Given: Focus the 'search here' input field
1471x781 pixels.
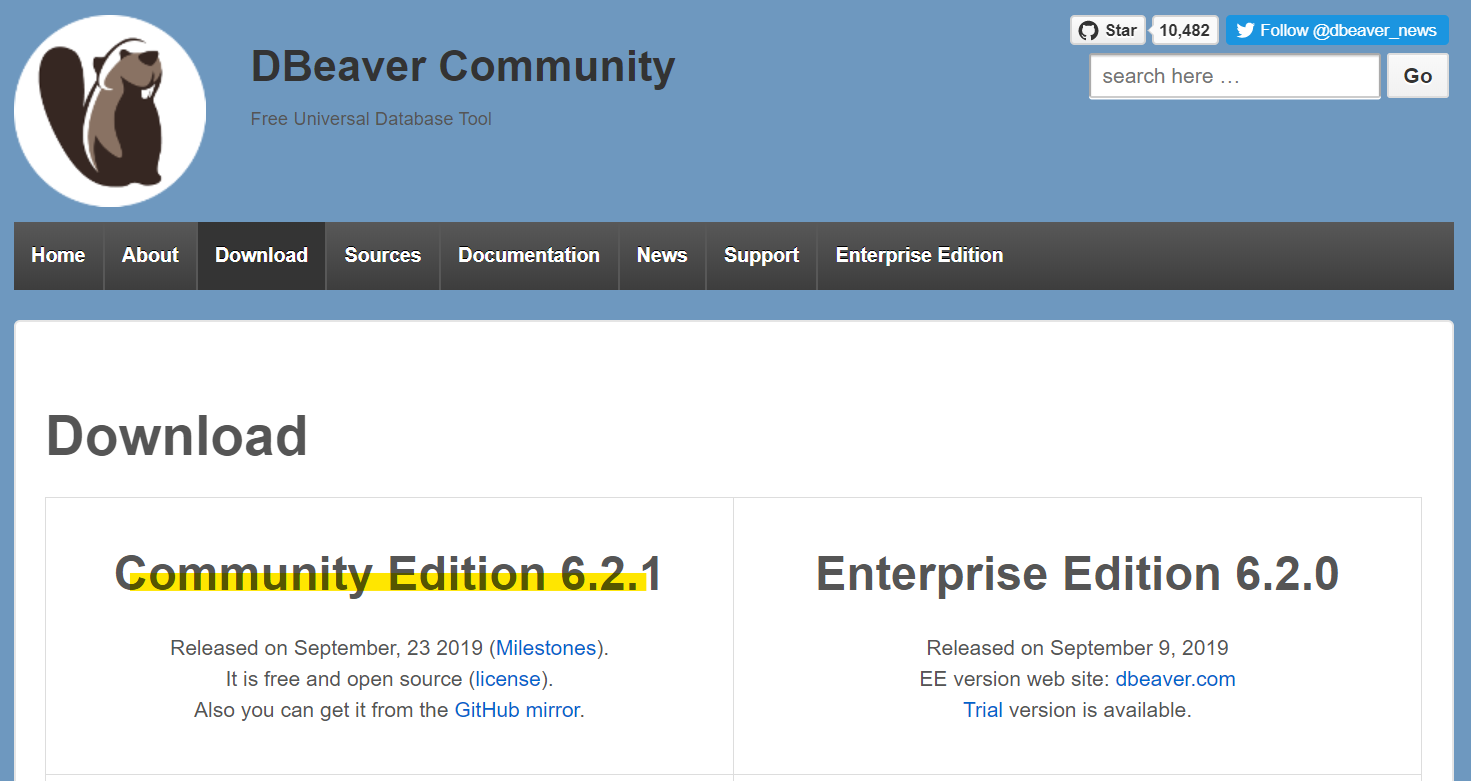Looking at the screenshot, I should [1235, 76].
